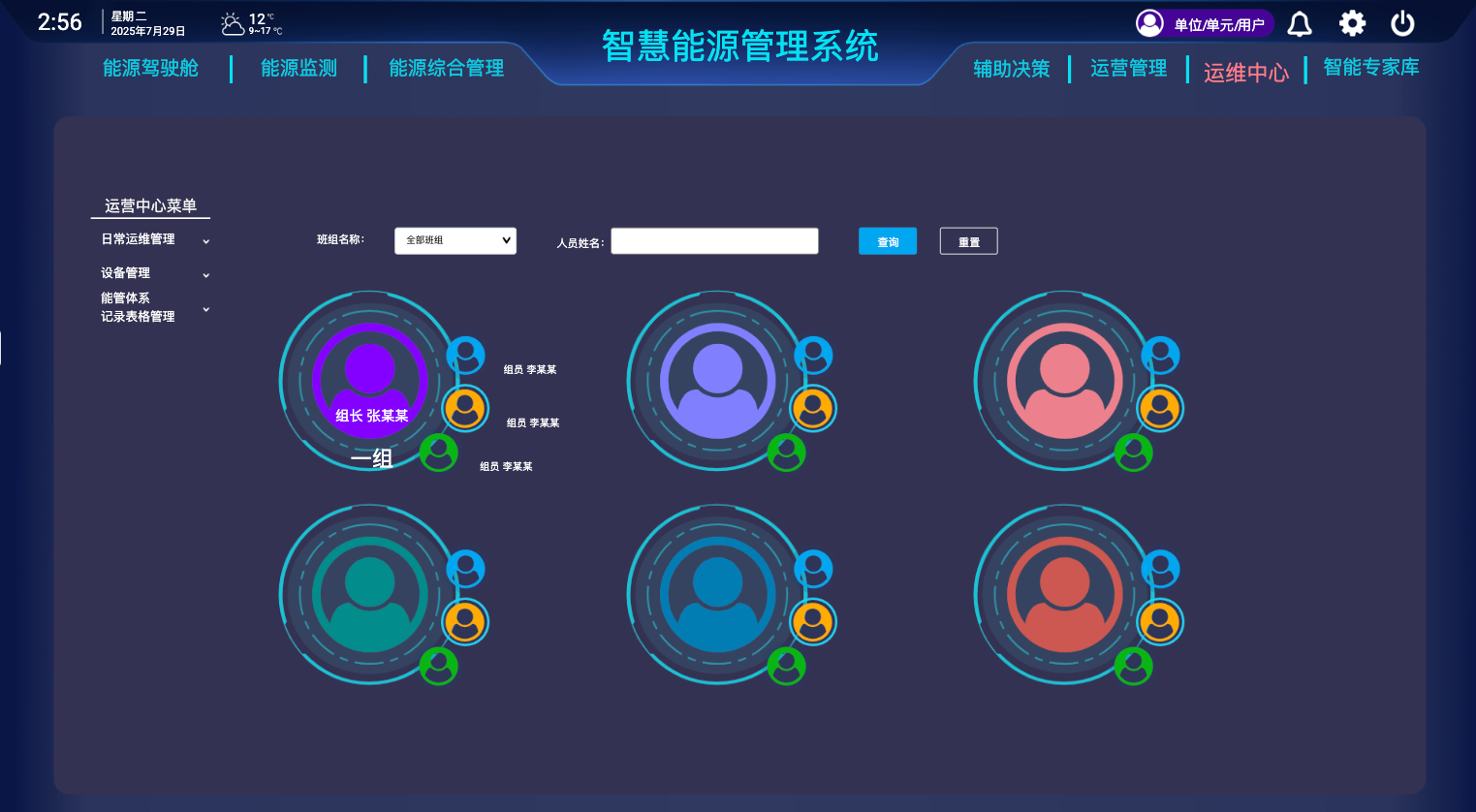This screenshot has width=1476, height=812.
Task: Click blue member icon of teal team
Action: pos(466,569)
